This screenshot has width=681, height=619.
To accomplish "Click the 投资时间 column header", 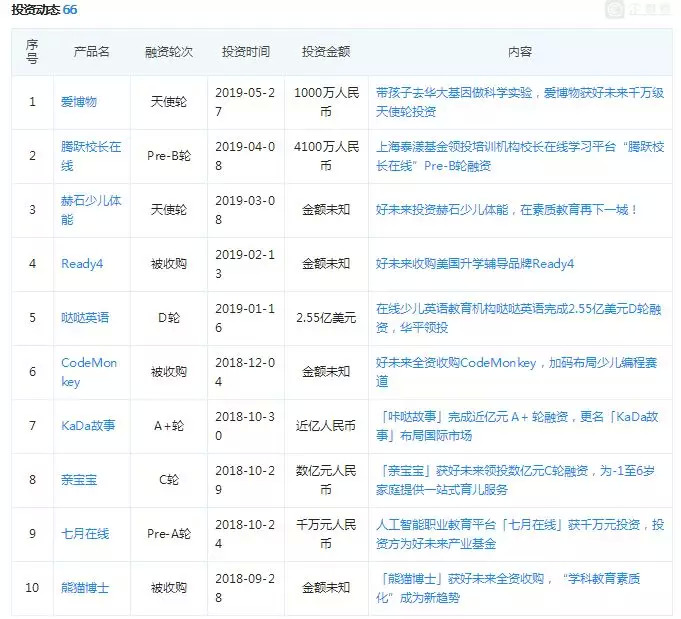I will tap(246, 52).
